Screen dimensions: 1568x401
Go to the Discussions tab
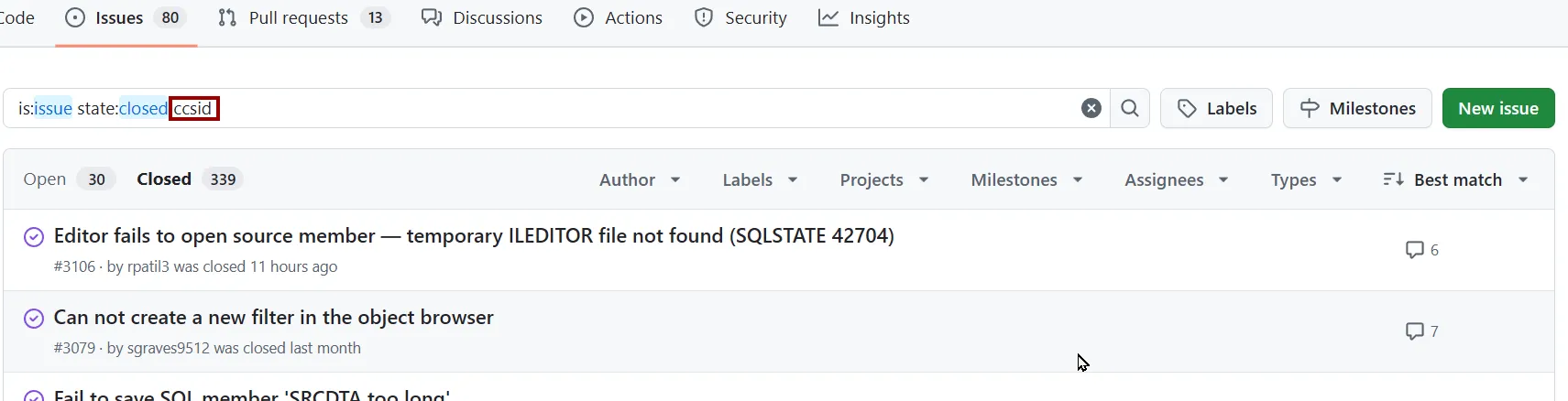point(482,18)
